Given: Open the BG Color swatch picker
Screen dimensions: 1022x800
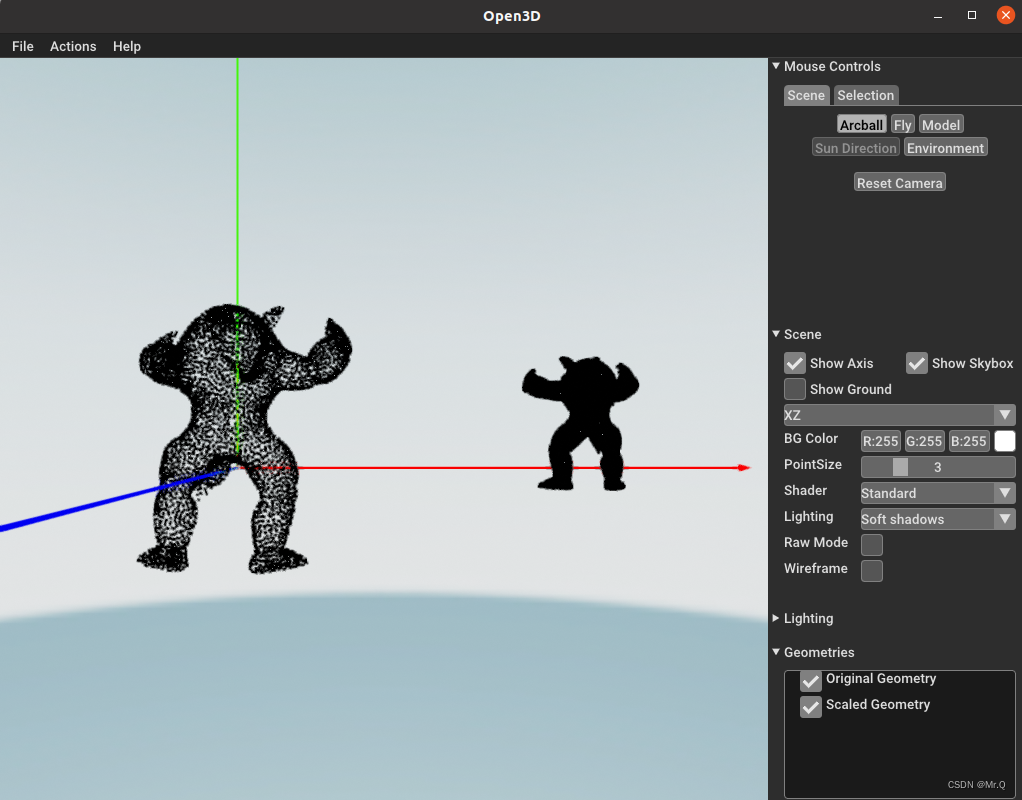Looking at the screenshot, I should click(1004, 440).
